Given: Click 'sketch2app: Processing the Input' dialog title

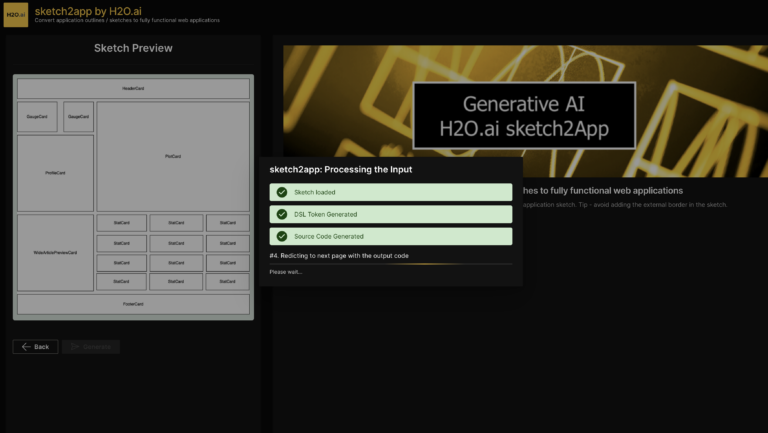Looking at the screenshot, I should pyautogui.click(x=341, y=169).
